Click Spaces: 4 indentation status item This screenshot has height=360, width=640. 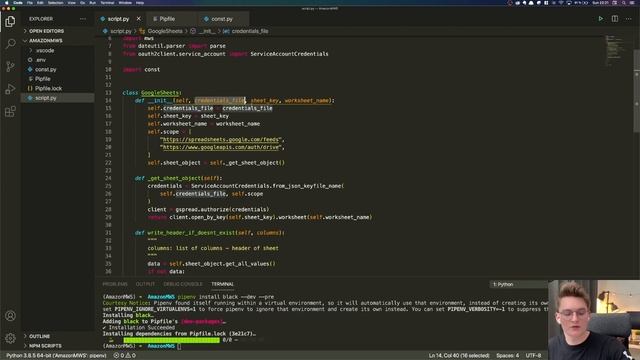[x=507, y=356]
